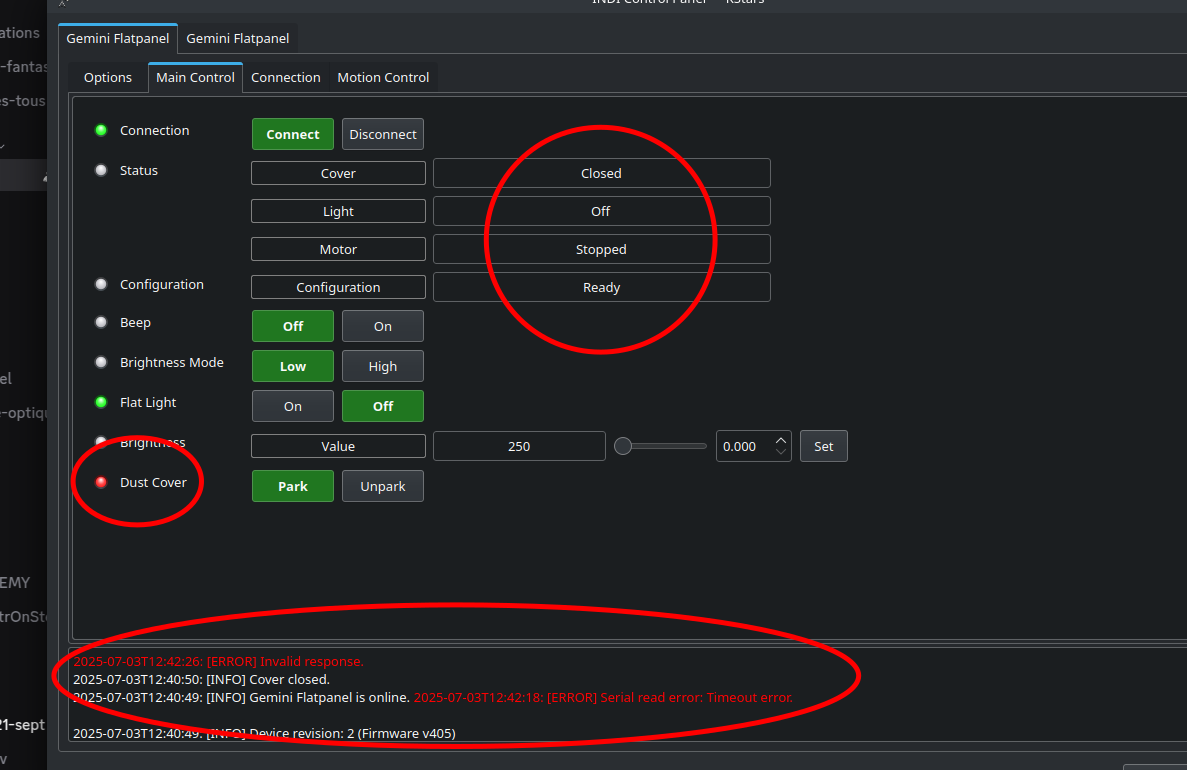Click the Cover closed info log line
1187x770 pixels.
point(201,679)
